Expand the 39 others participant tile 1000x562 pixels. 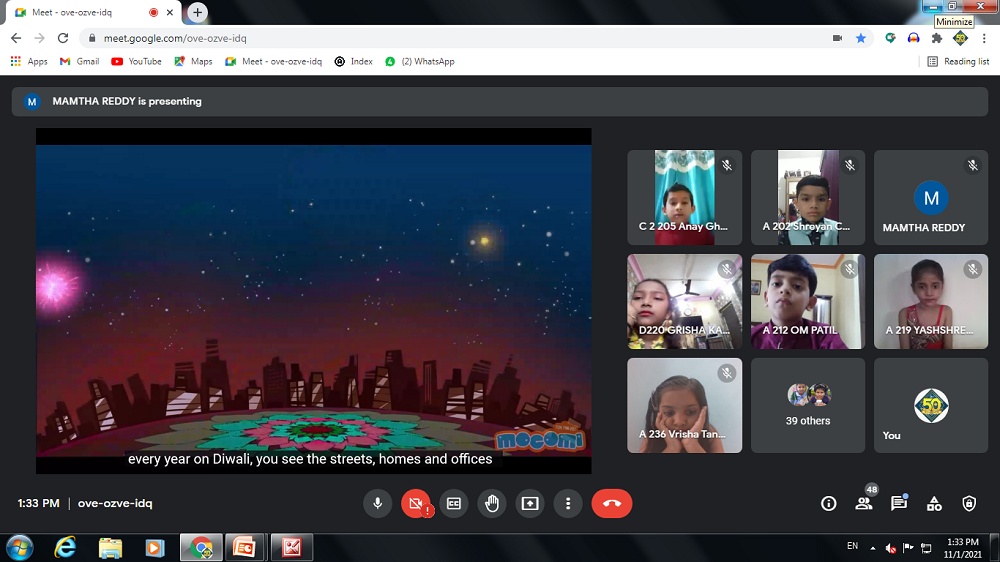[x=808, y=405]
